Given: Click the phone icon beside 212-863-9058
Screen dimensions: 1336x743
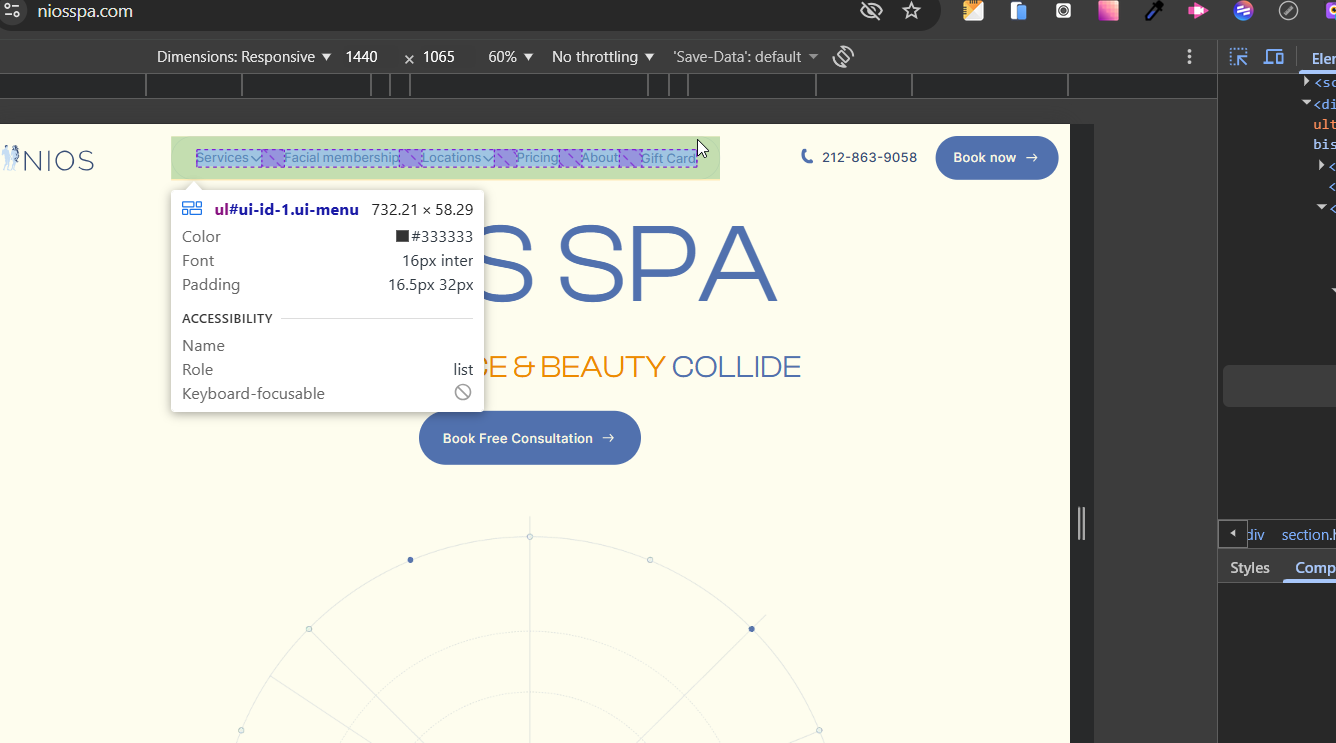Looking at the screenshot, I should point(807,157).
